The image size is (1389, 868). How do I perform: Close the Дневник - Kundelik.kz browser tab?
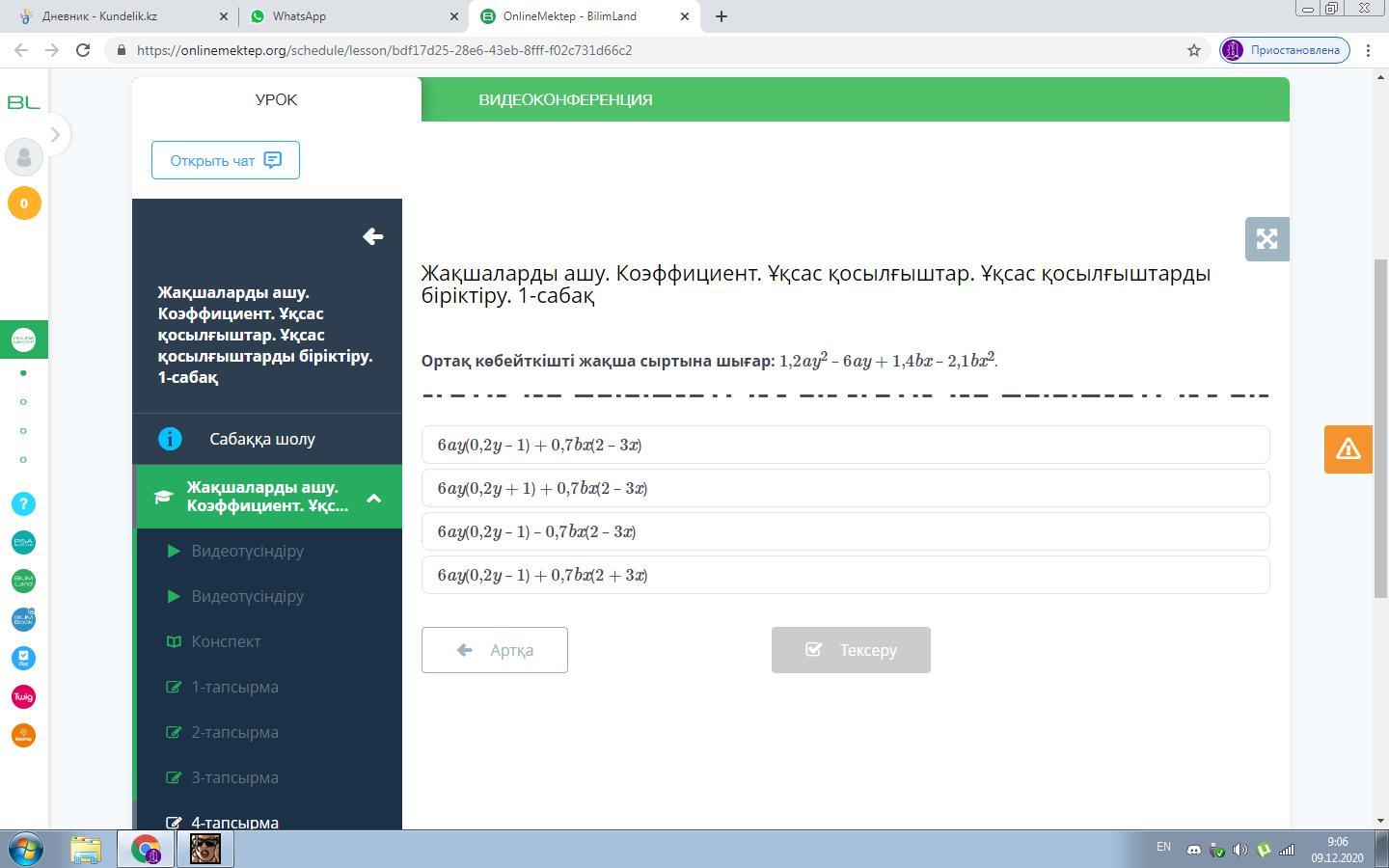(x=224, y=16)
